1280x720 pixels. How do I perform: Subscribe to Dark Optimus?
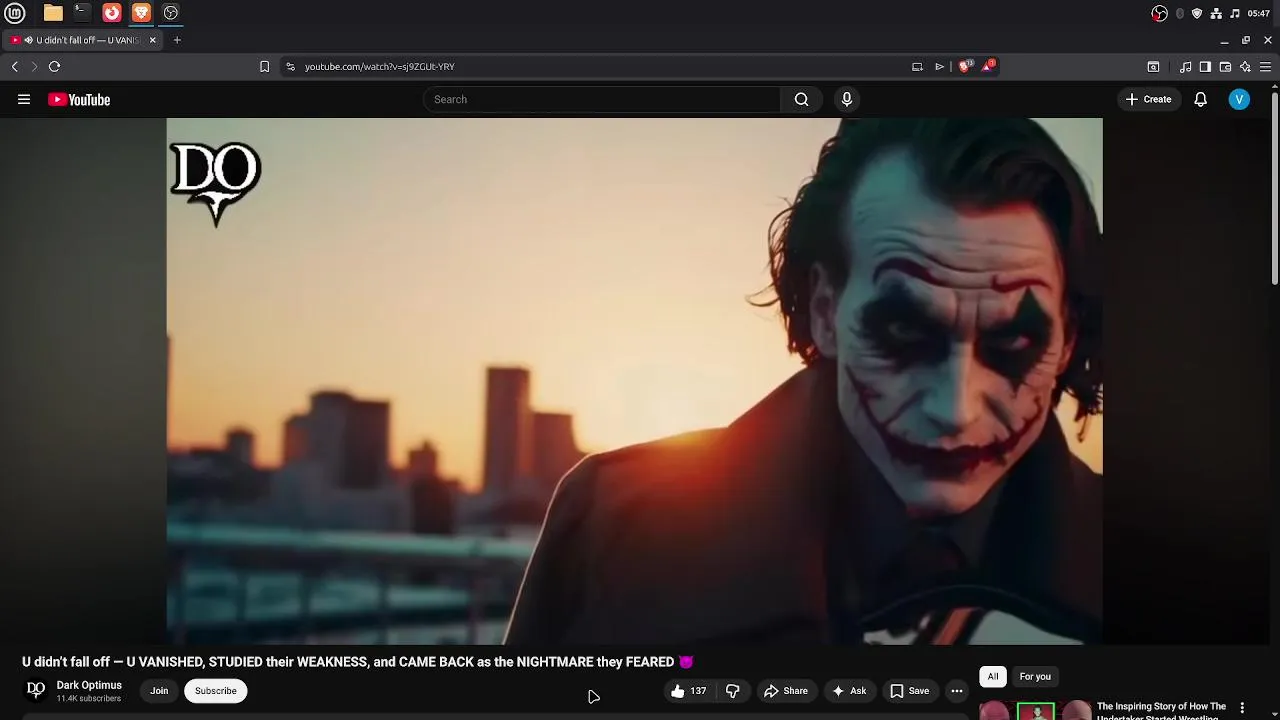pyautogui.click(x=216, y=691)
